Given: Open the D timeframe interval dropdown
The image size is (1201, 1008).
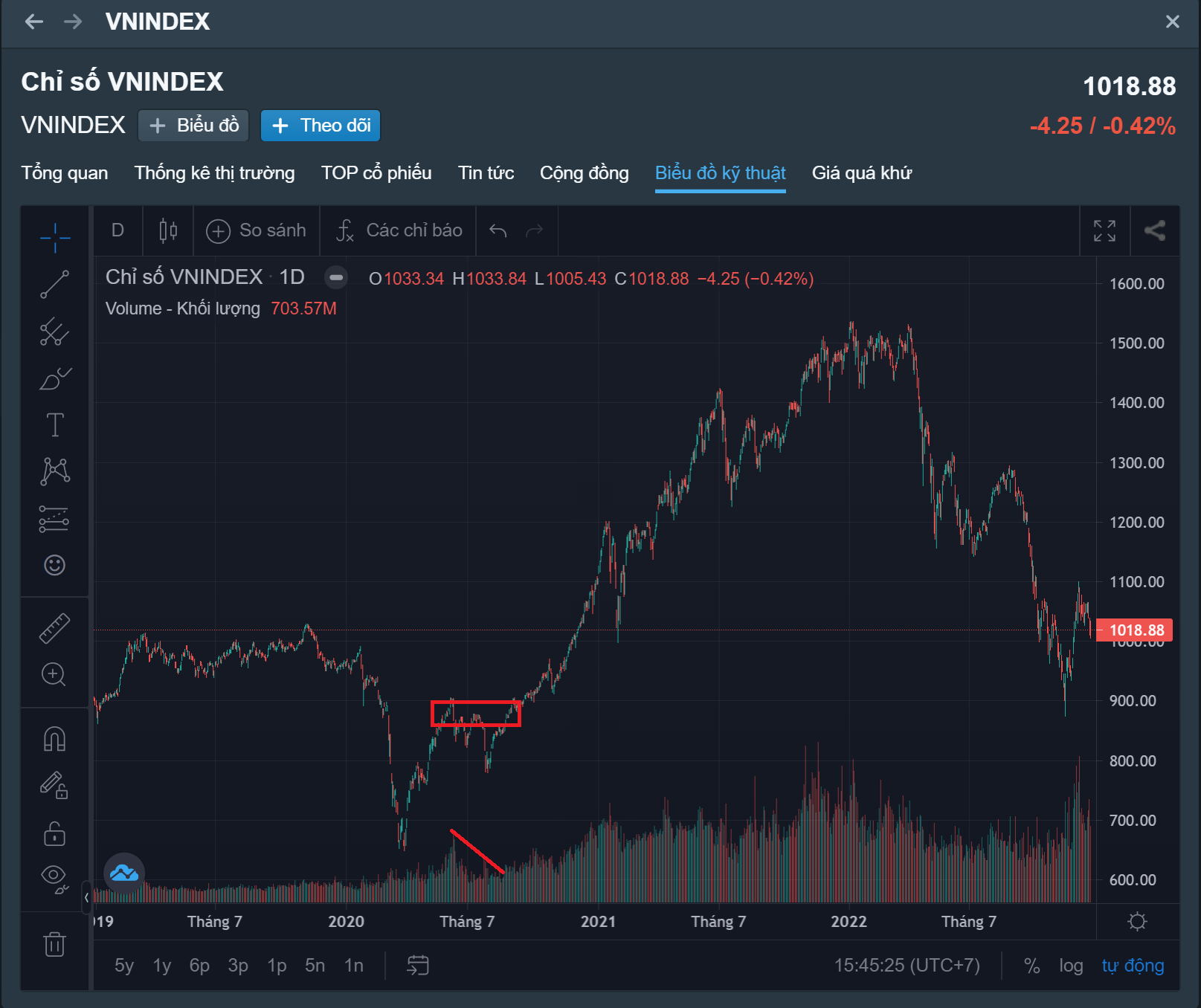Looking at the screenshot, I should (117, 230).
